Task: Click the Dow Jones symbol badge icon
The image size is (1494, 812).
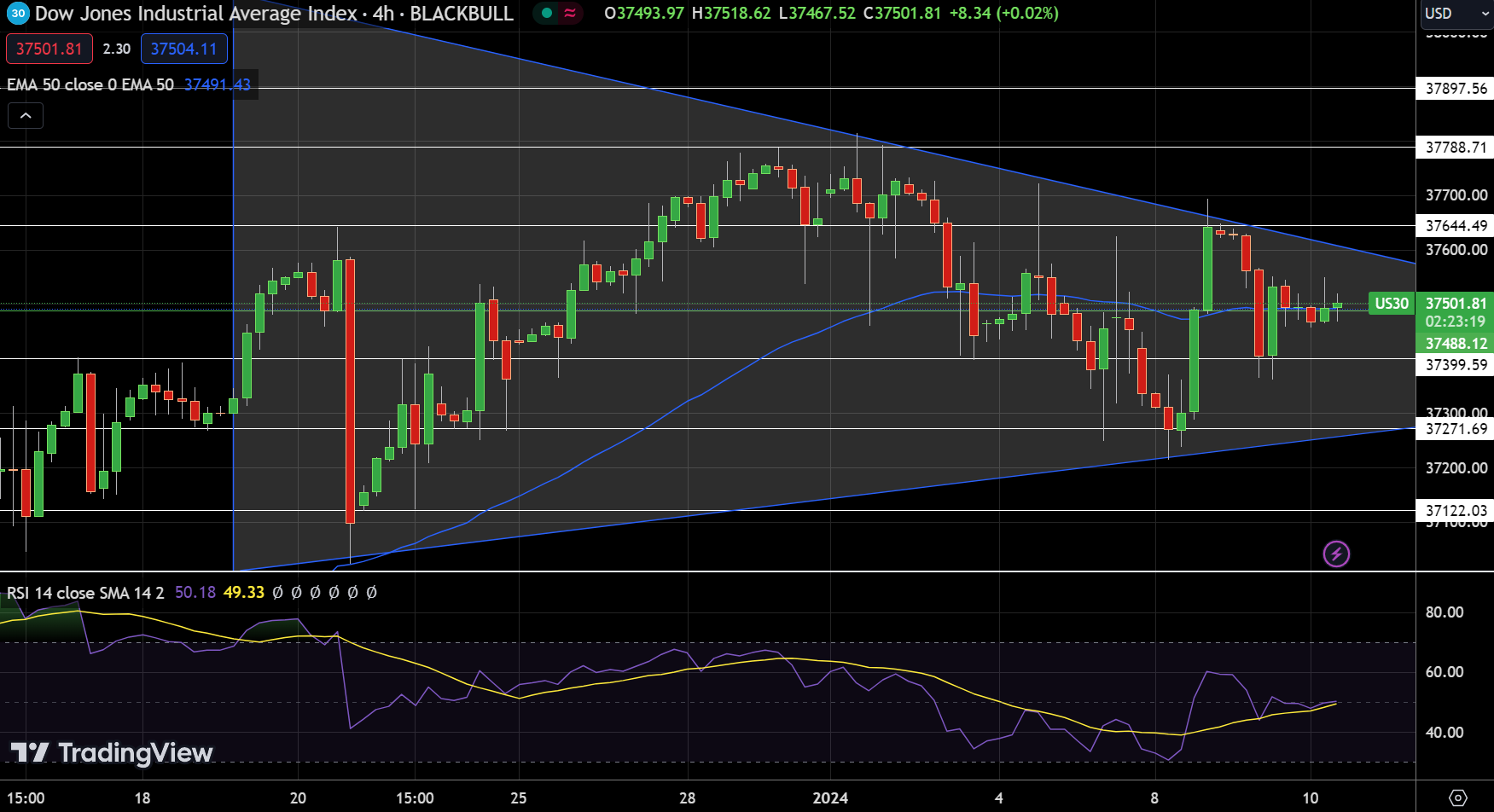Action: (x=18, y=14)
